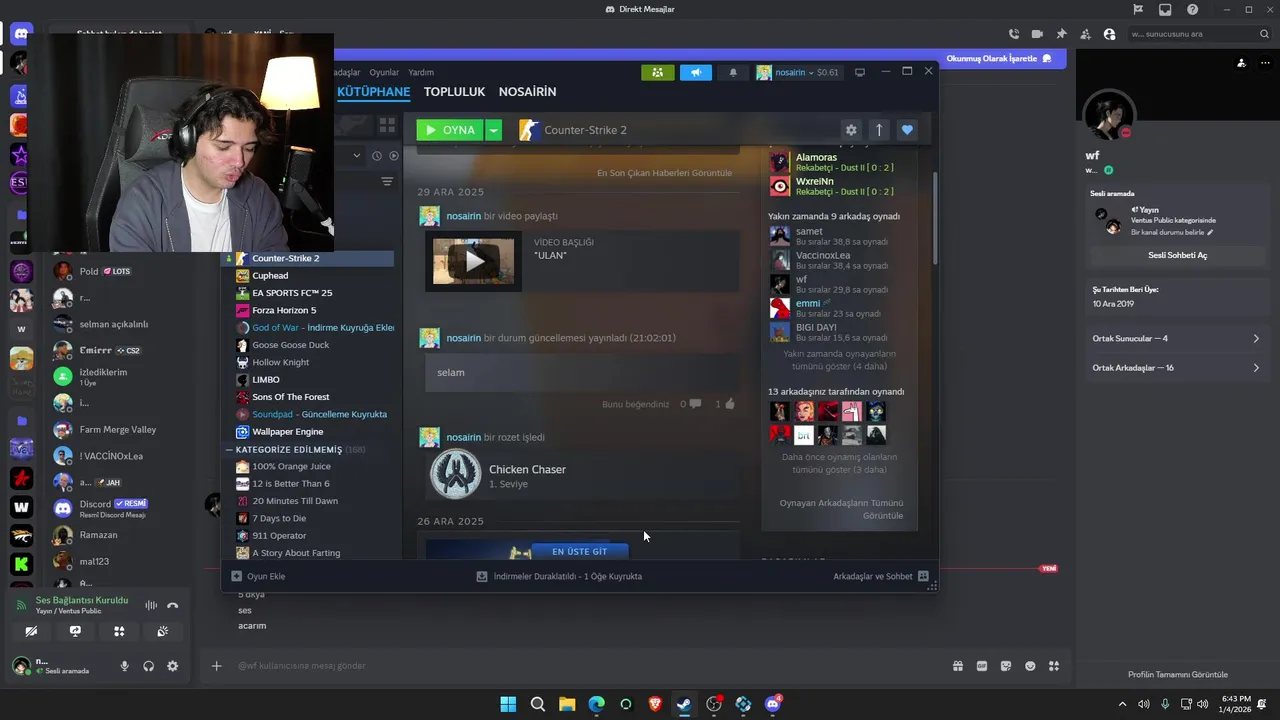Image resolution: width=1280 pixels, height=720 pixels.
Task: Click friend icon button on wf profile
Action: coord(1241,62)
